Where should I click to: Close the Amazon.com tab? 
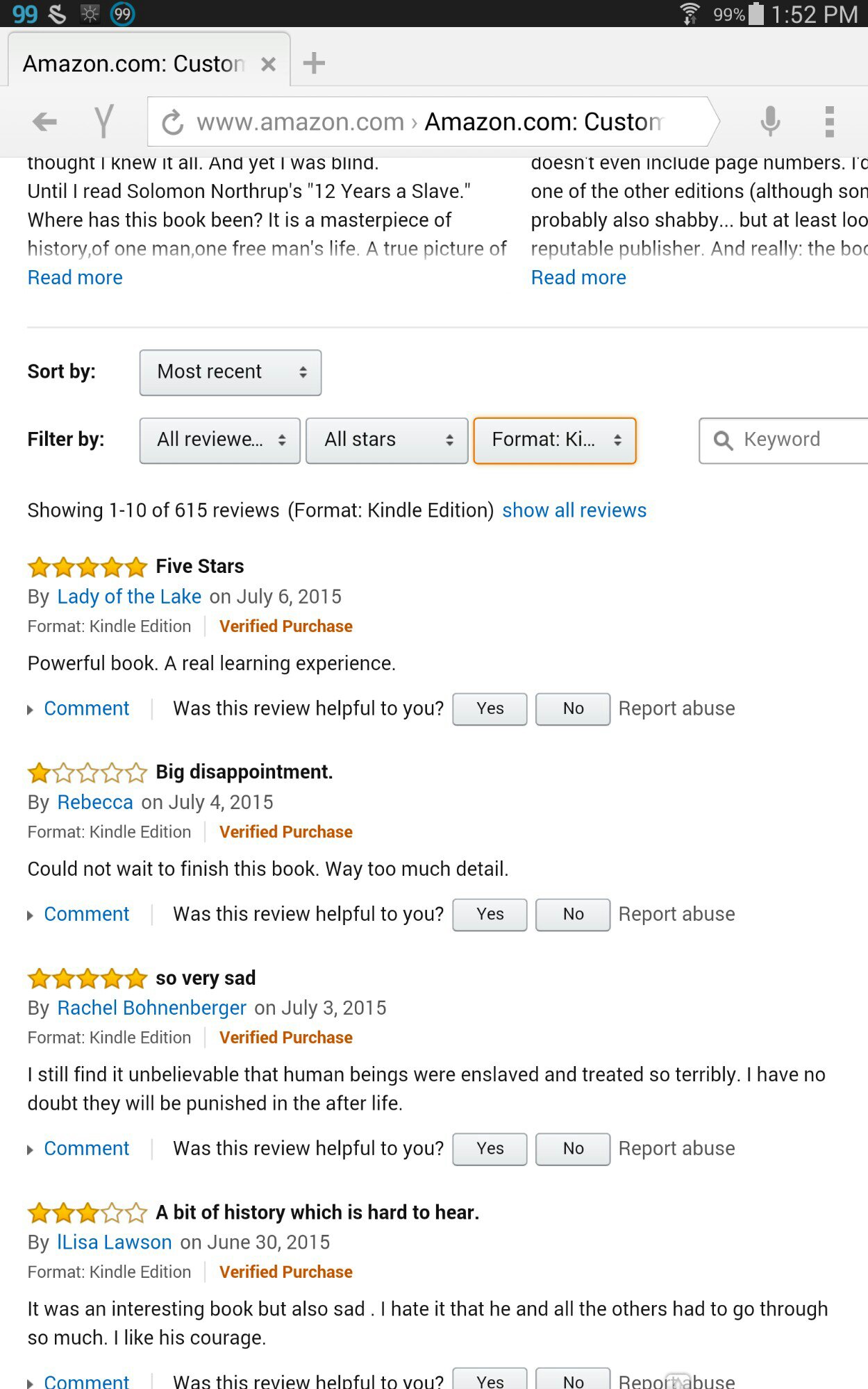[268, 65]
